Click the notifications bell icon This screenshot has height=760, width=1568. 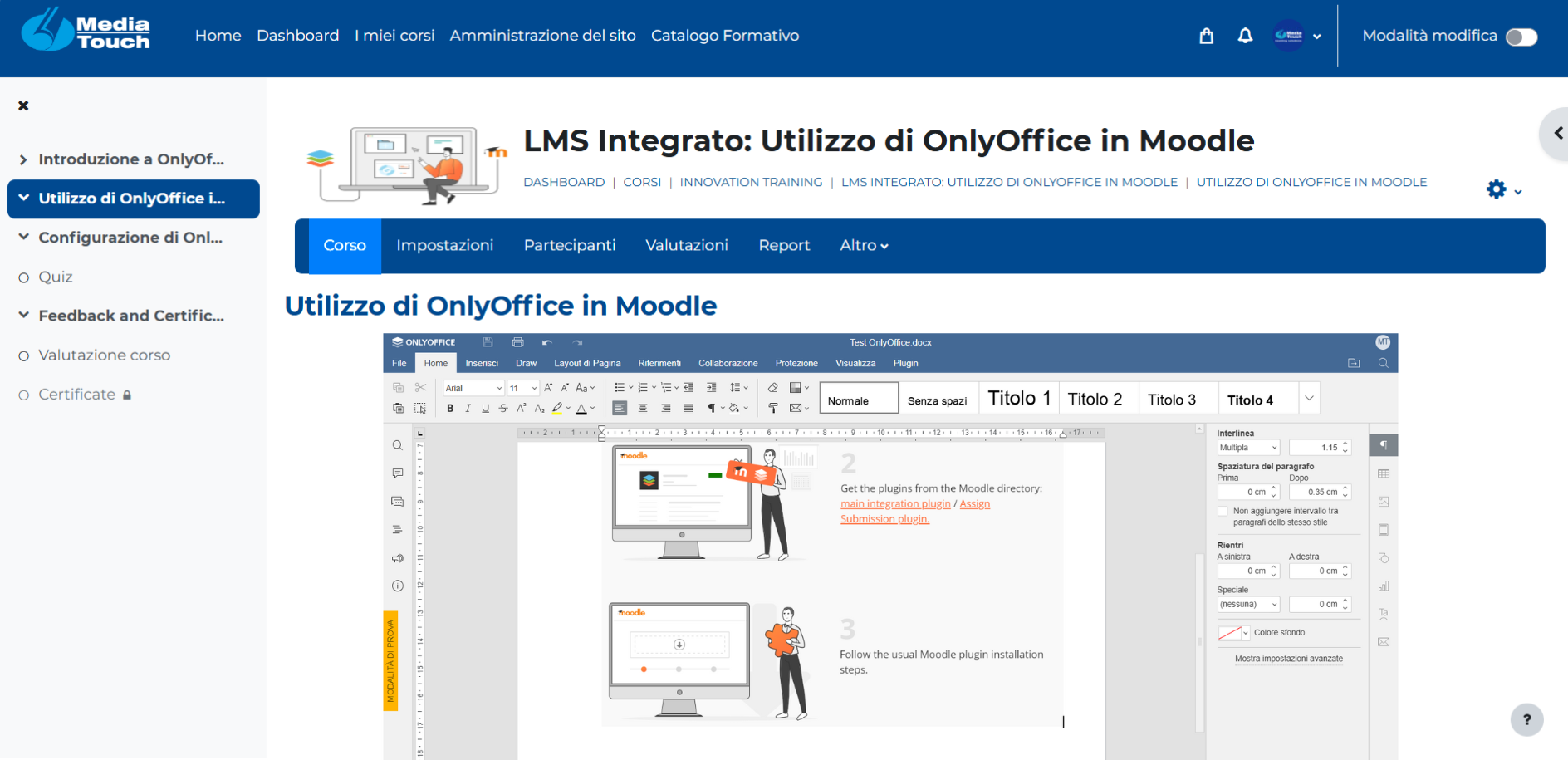point(1245,36)
